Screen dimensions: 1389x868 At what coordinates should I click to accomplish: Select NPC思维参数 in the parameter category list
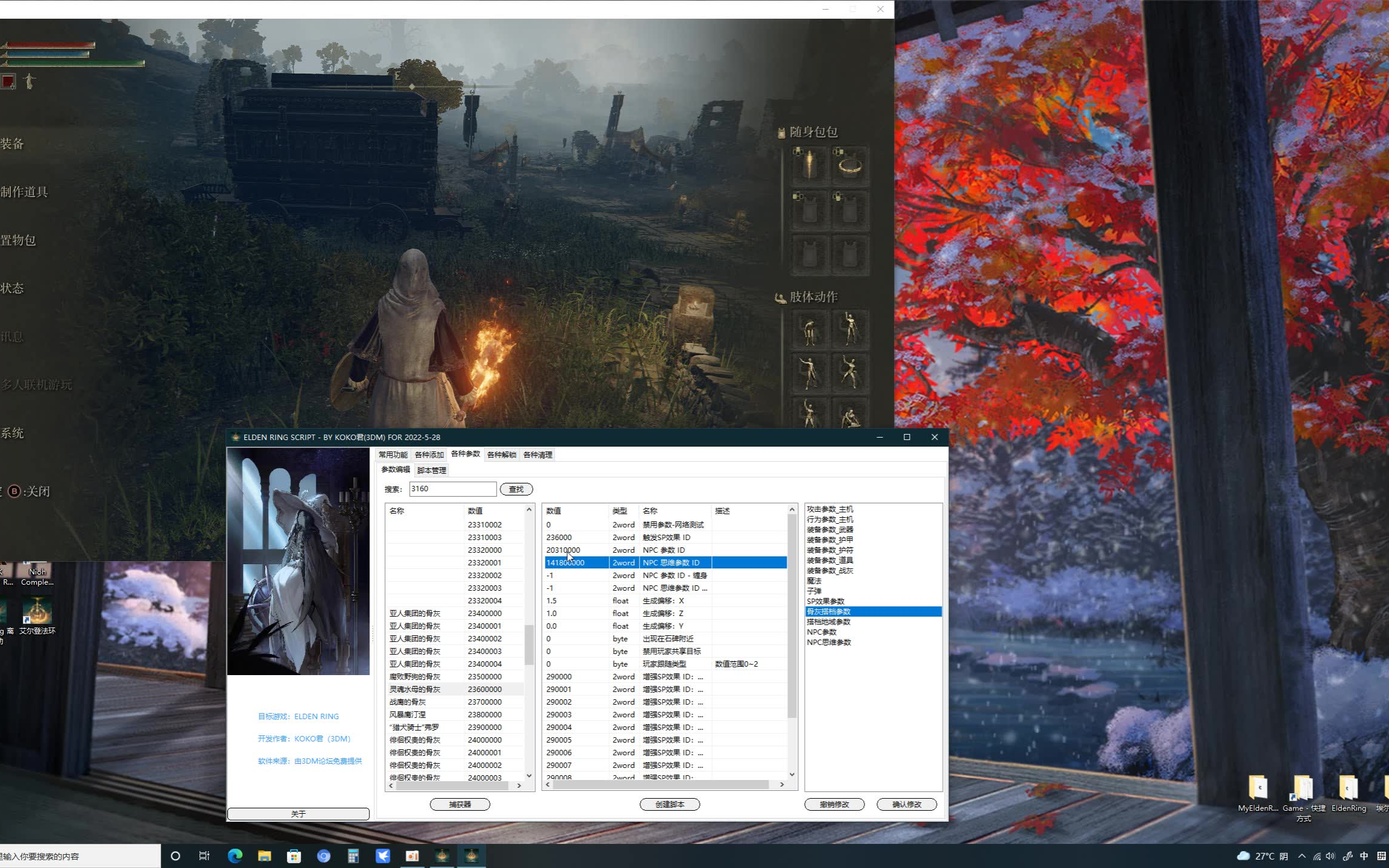point(828,642)
